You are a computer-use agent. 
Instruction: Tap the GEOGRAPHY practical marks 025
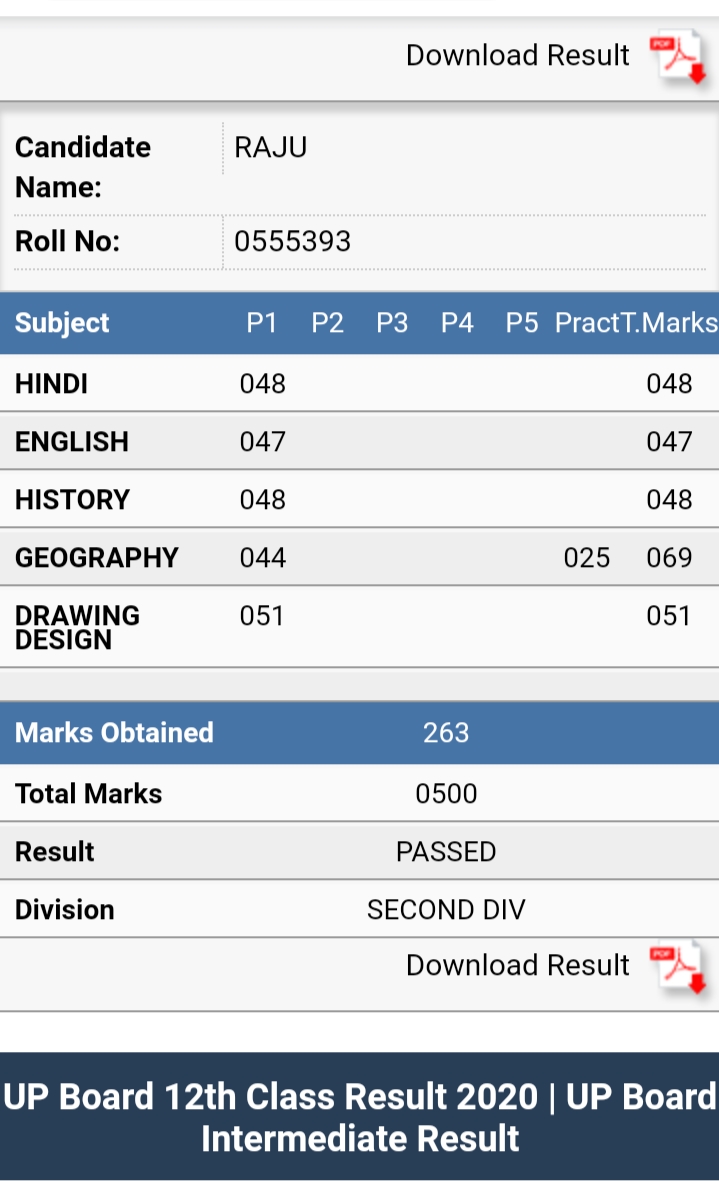click(586, 558)
